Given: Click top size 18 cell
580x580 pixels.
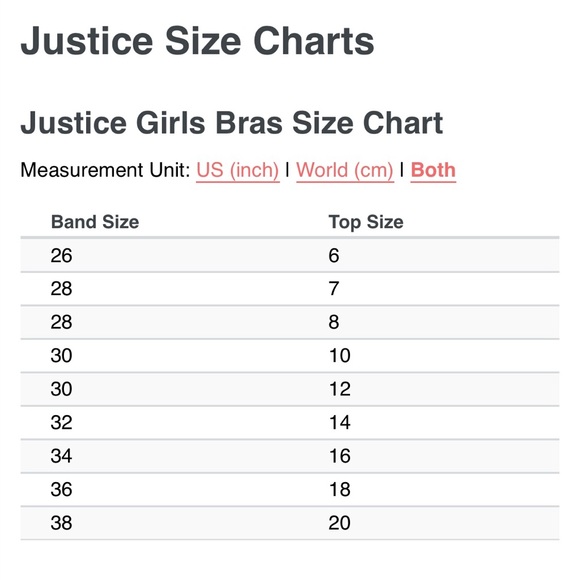Looking at the screenshot, I should tap(339, 489).
